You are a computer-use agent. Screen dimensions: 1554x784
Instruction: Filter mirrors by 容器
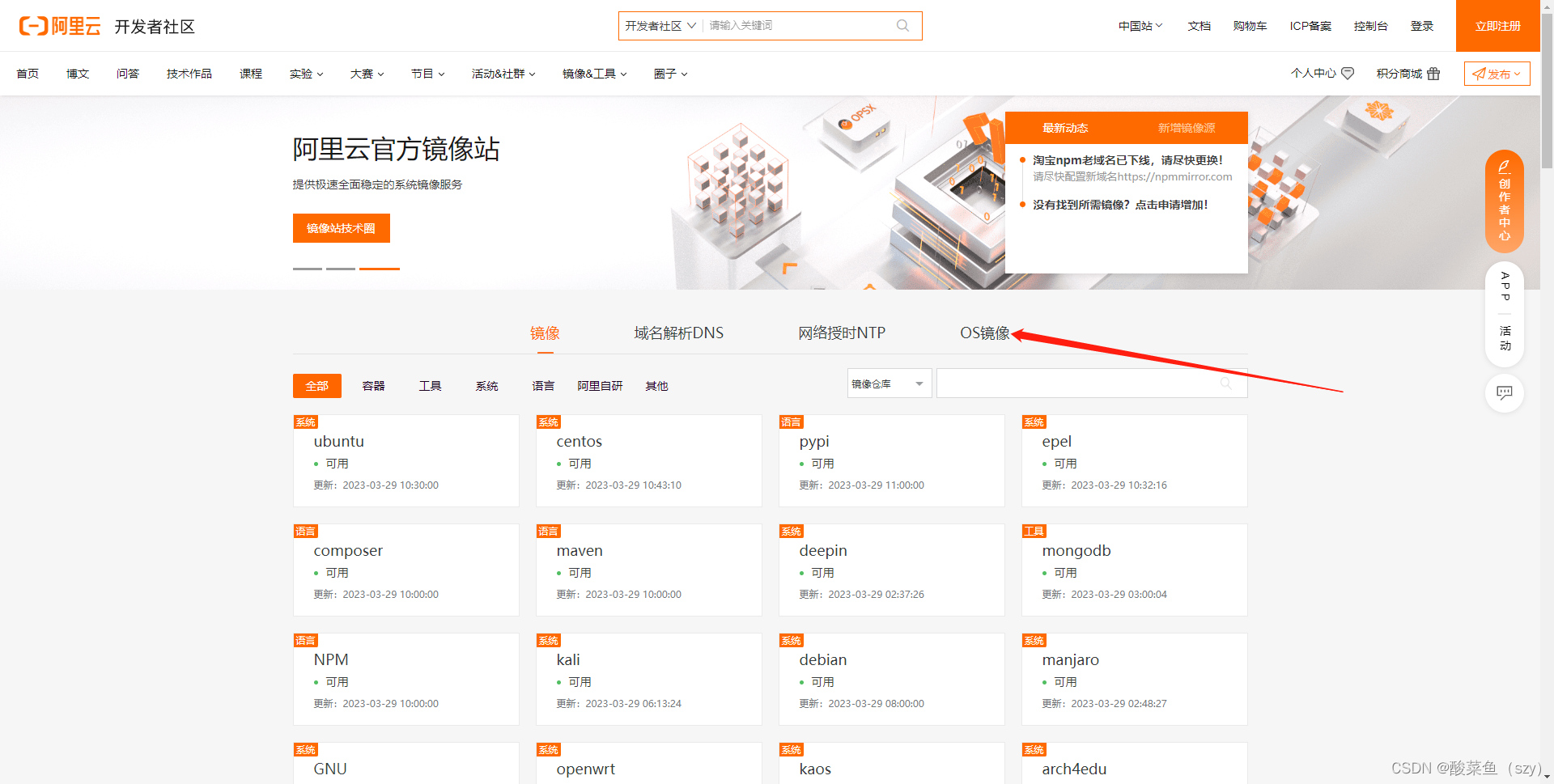pos(373,386)
